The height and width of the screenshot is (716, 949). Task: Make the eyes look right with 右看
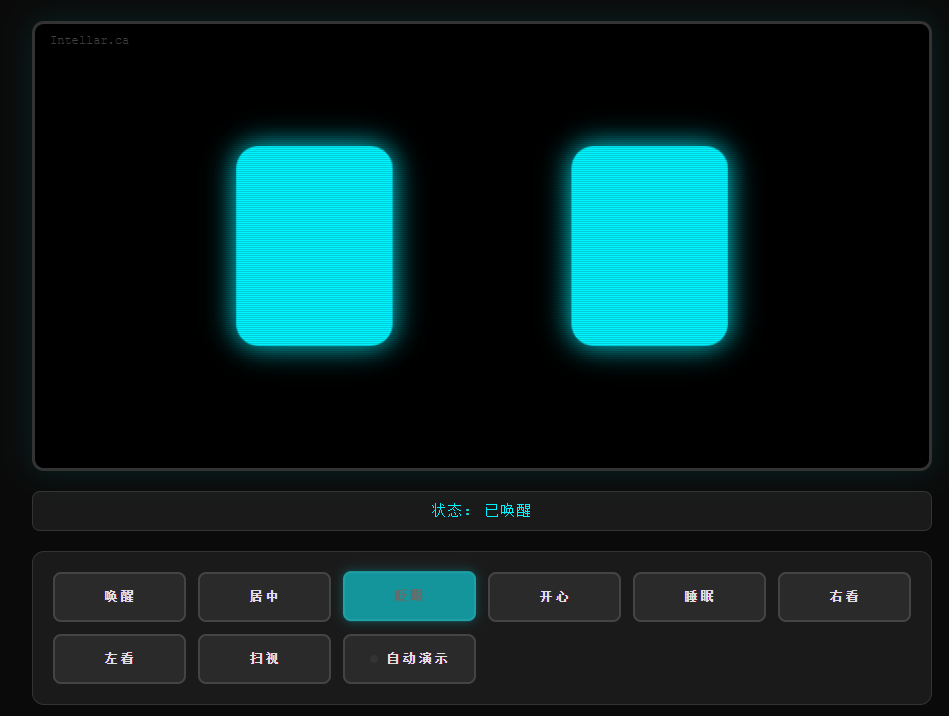[844, 597]
